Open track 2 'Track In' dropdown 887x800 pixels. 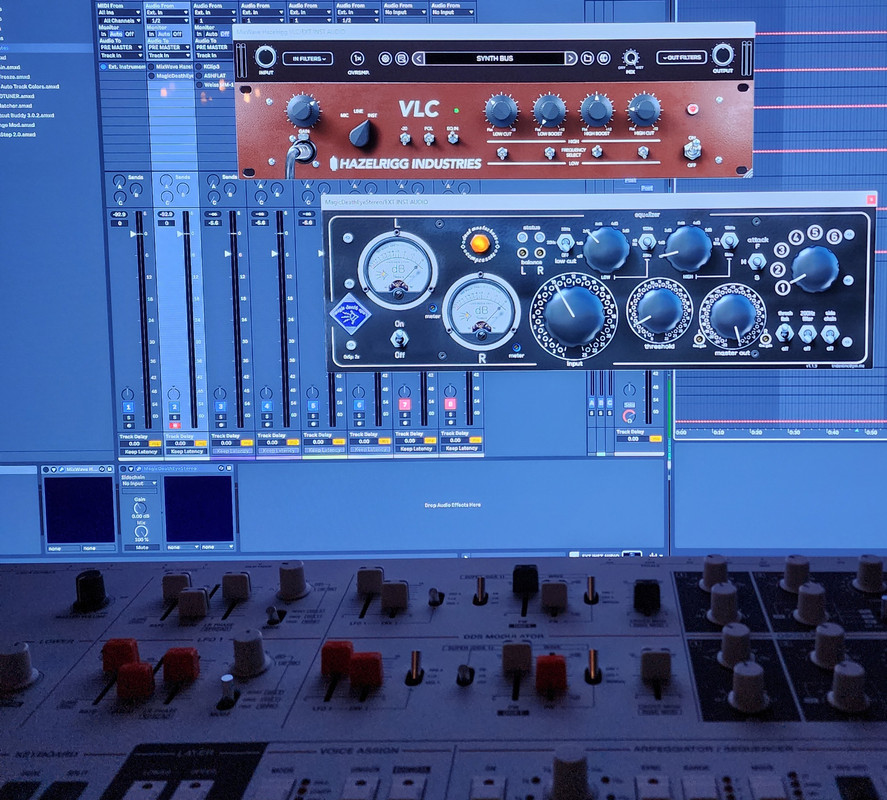[x=169, y=55]
